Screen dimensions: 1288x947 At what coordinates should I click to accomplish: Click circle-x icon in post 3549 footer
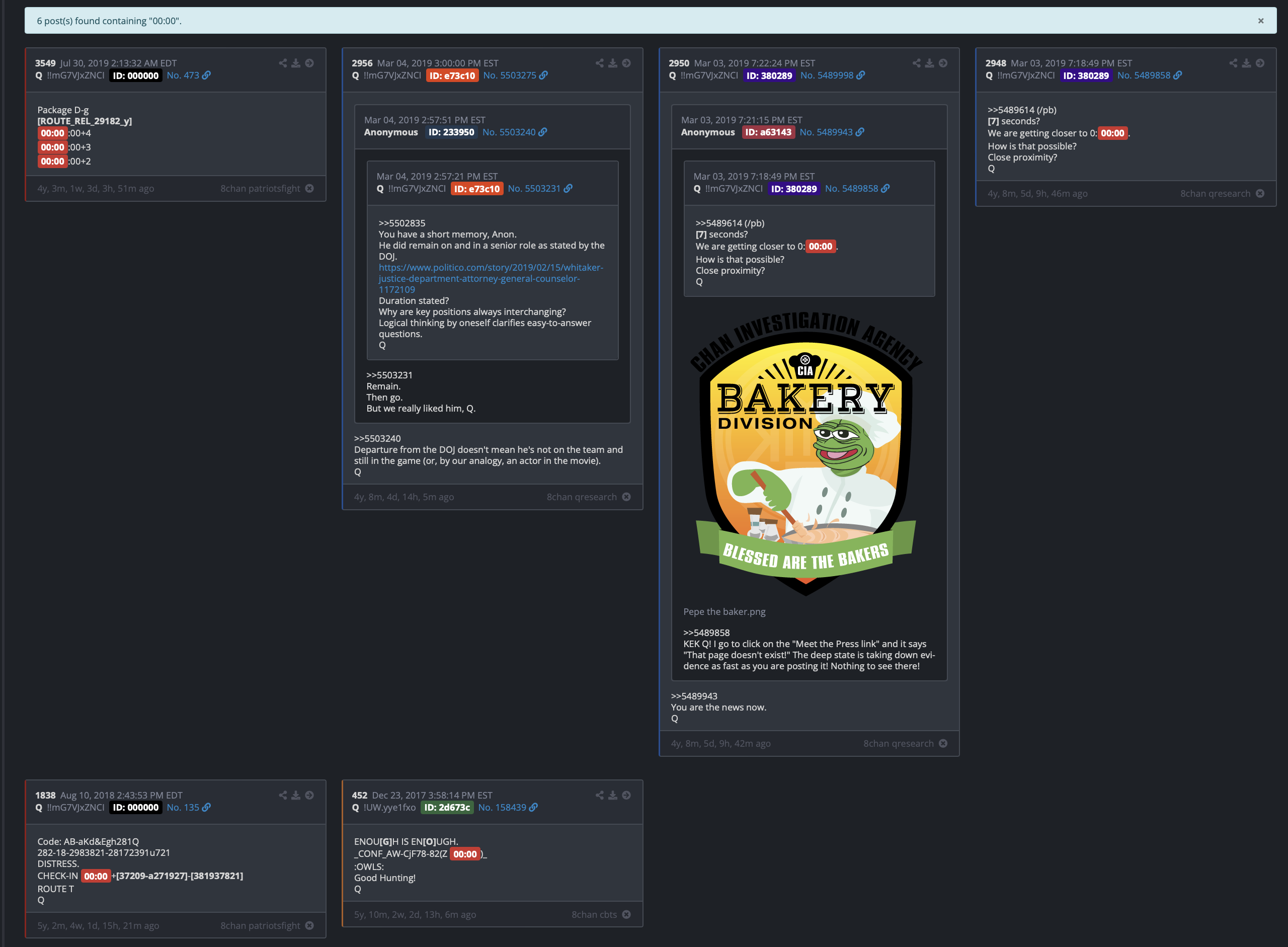point(309,188)
